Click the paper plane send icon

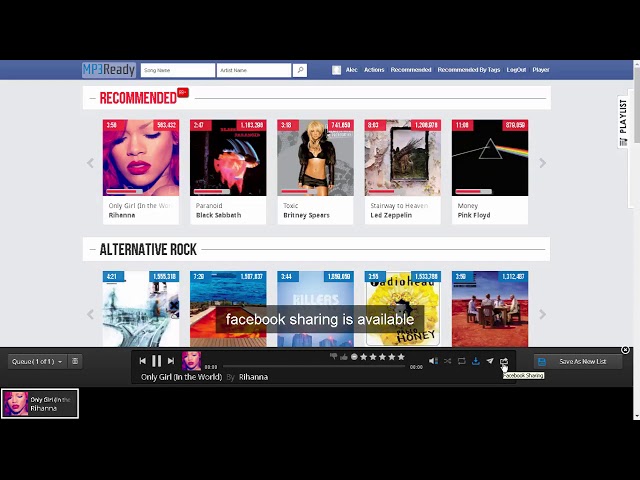click(x=490, y=361)
